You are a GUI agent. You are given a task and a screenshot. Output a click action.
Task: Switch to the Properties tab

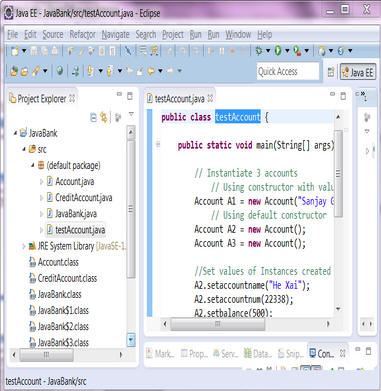[194, 354]
